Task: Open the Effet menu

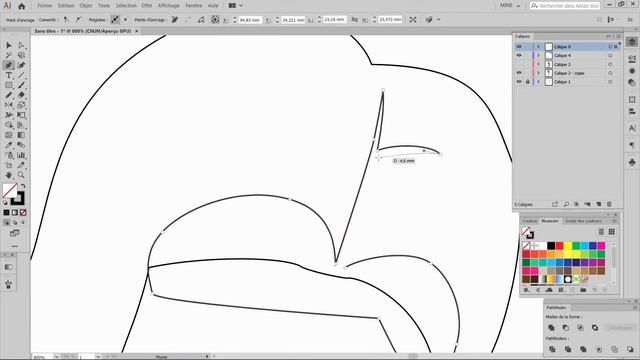Action: (147, 6)
